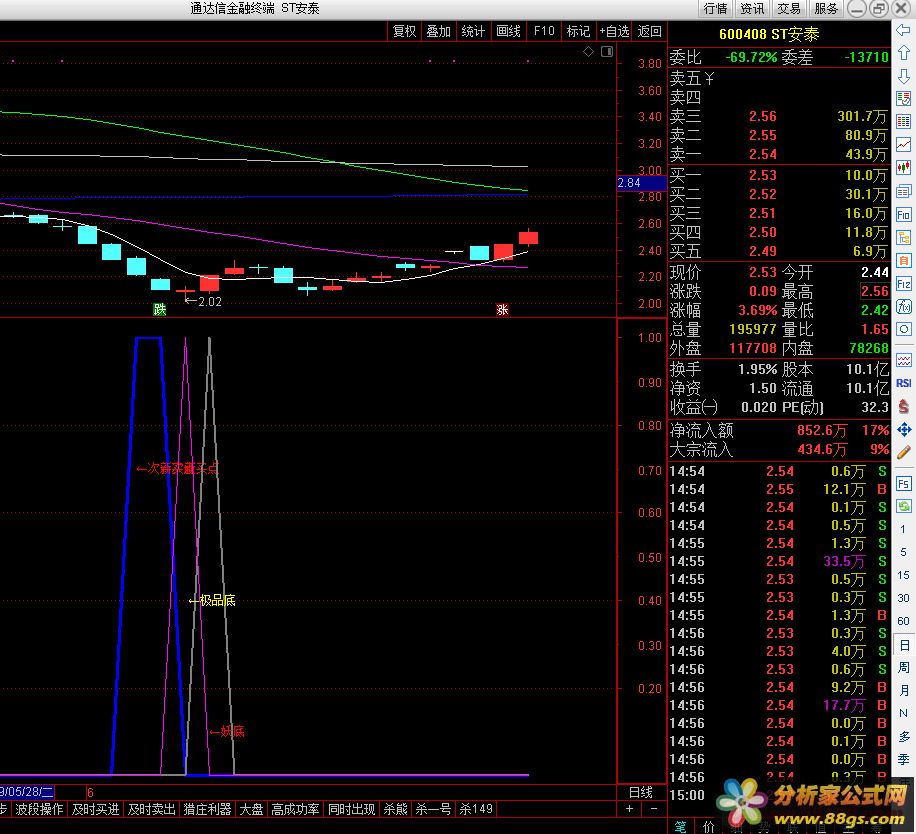This screenshot has height=834, width=916.
Task: Select the 多 multi-period option
Action: (903, 736)
